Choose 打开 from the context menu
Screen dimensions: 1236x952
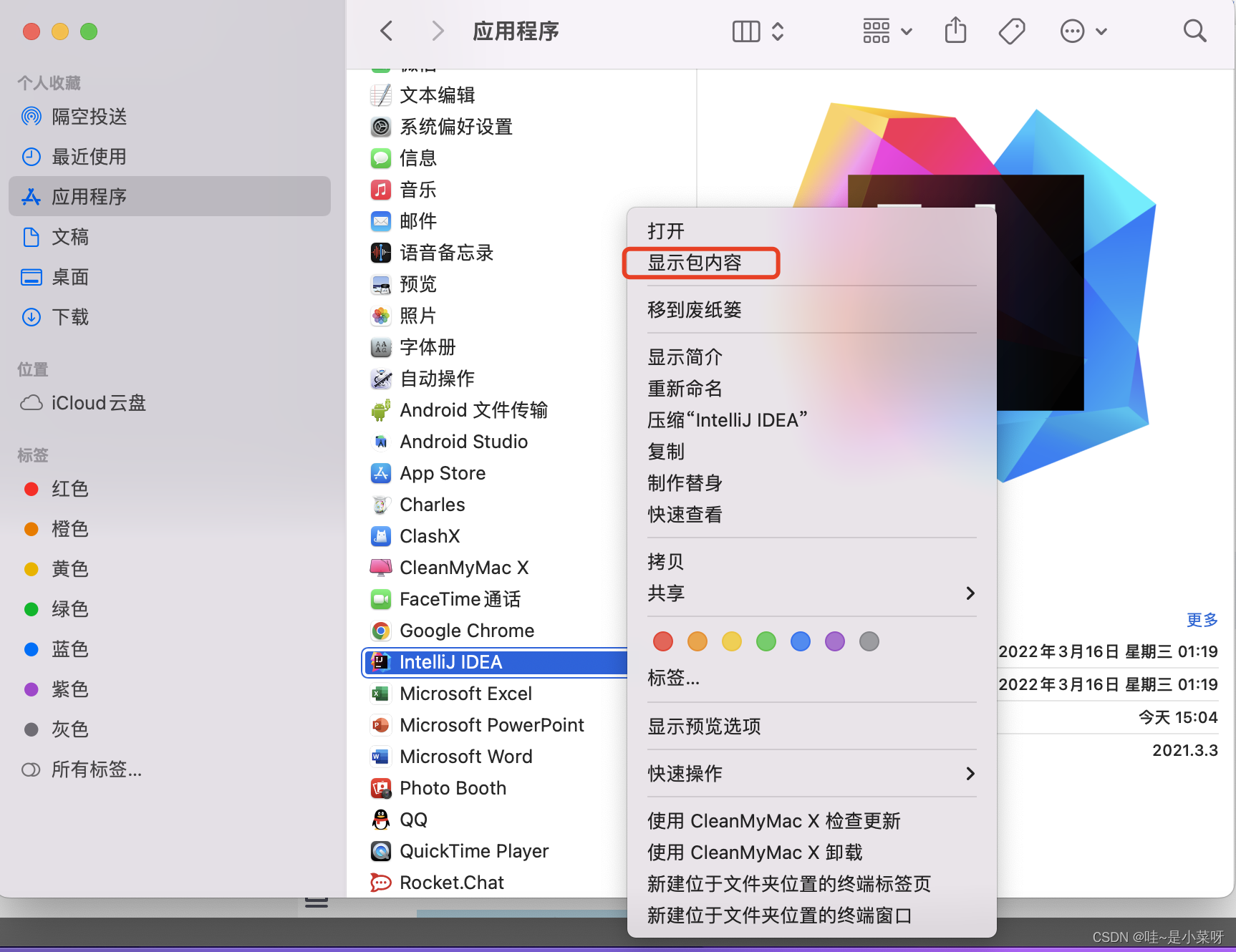point(812,231)
